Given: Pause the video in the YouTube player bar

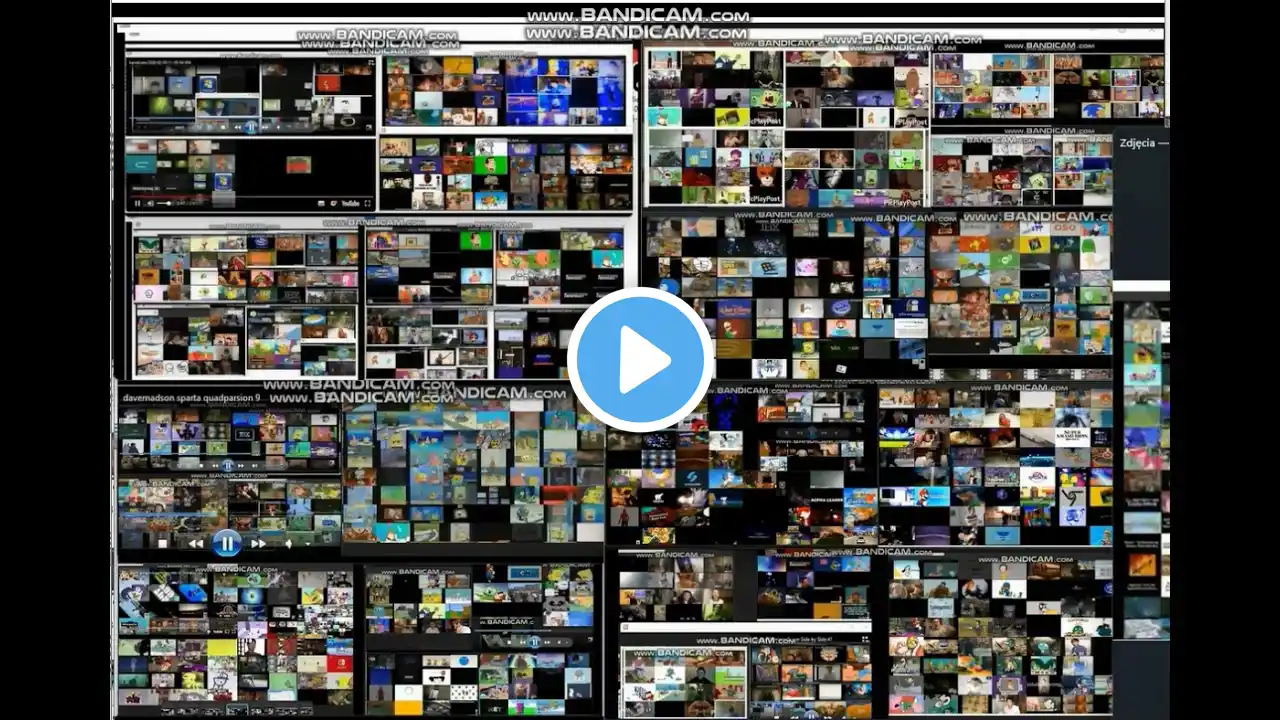Looking at the screenshot, I should [138, 203].
